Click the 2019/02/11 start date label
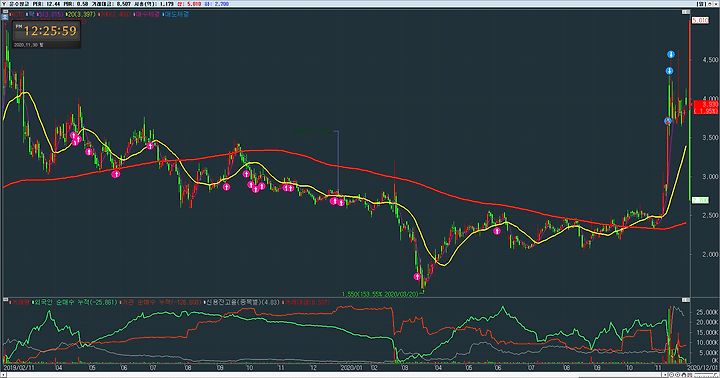Screen dimensions: 720x378 click(x=19, y=368)
